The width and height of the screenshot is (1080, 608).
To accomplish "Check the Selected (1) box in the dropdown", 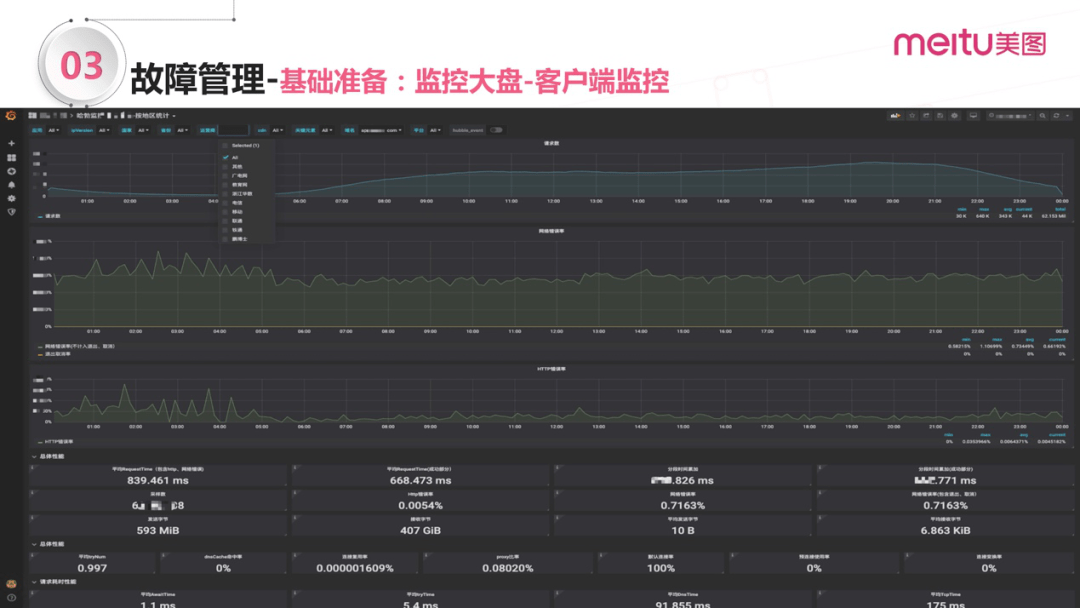I will pyautogui.click(x=225, y=146).
